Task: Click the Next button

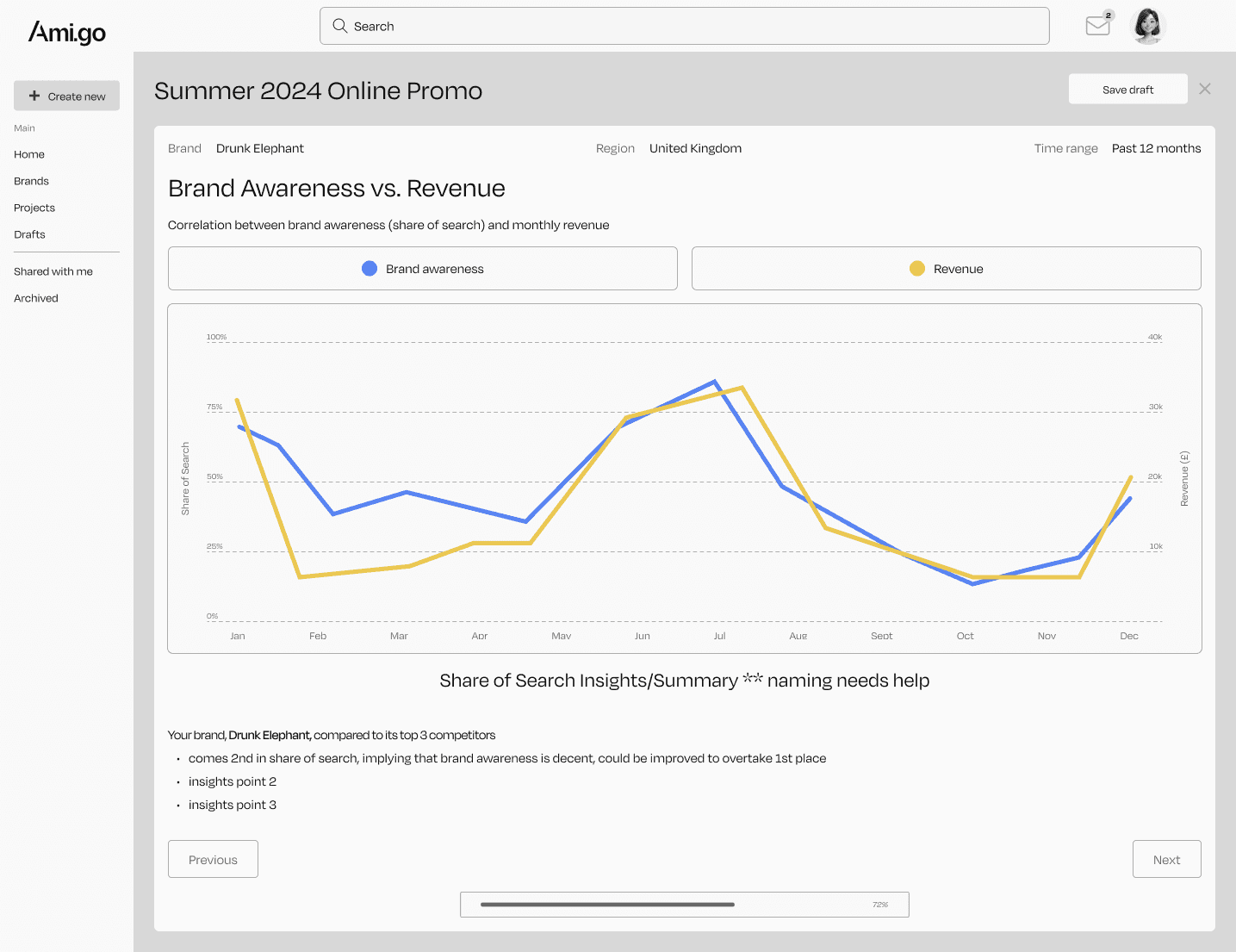Action: (x=1167, y=859)
